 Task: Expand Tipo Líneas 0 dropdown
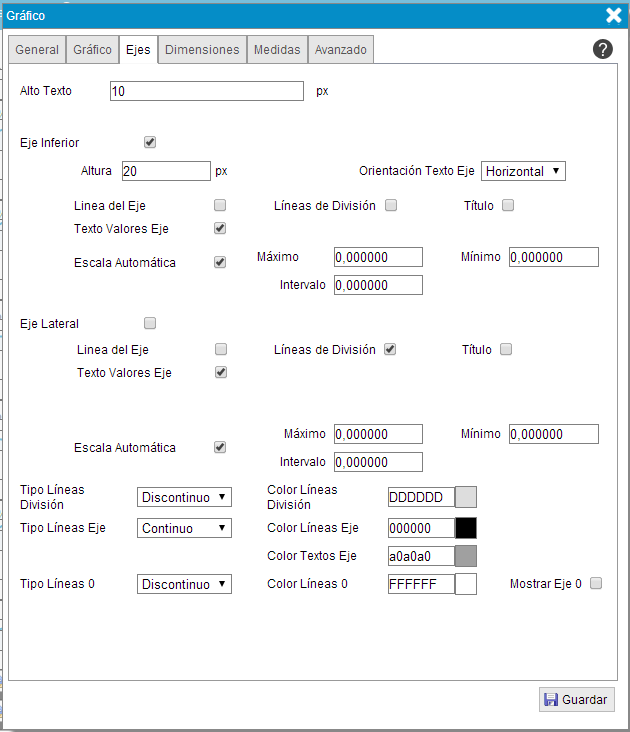coord(184,584)
